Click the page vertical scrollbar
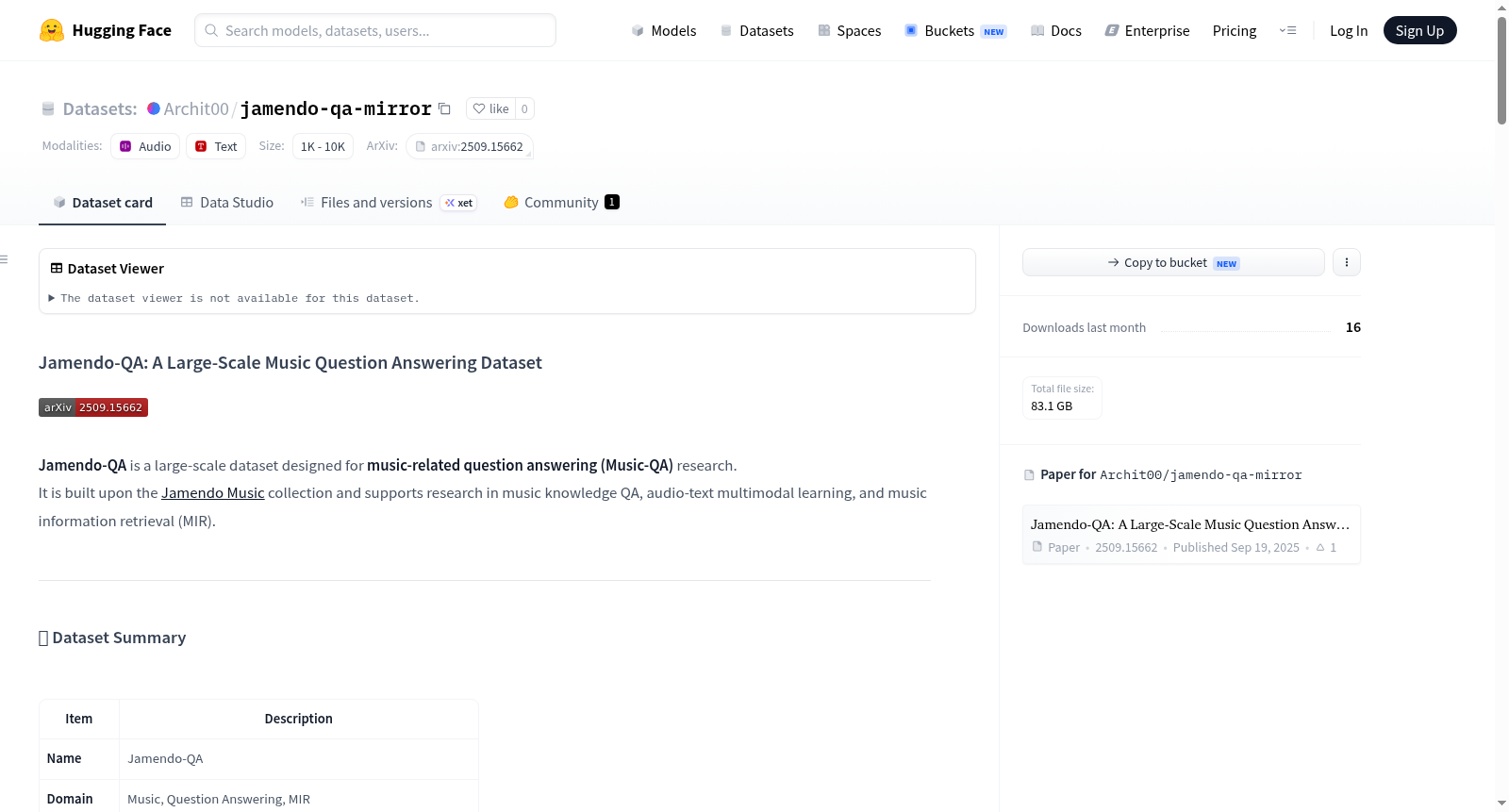 [x=1501, y=71]
